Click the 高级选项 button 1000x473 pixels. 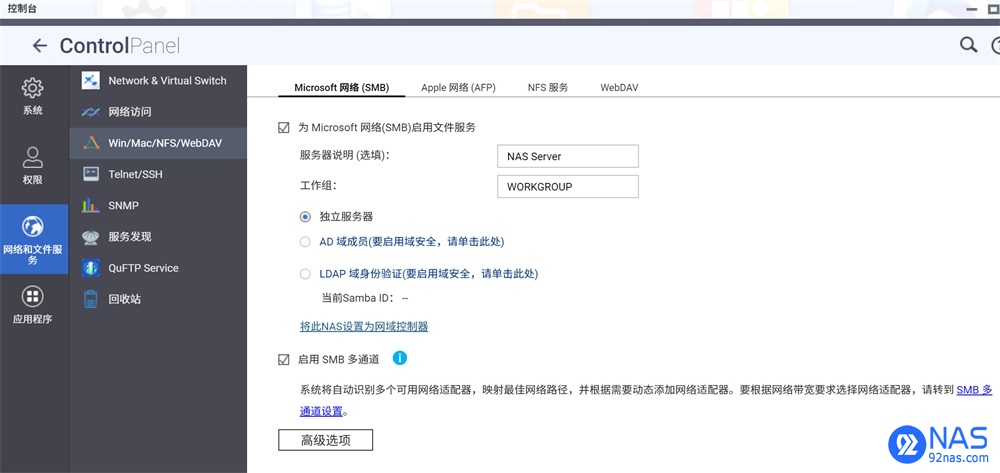pyautogui.click(x=325, y=440)
